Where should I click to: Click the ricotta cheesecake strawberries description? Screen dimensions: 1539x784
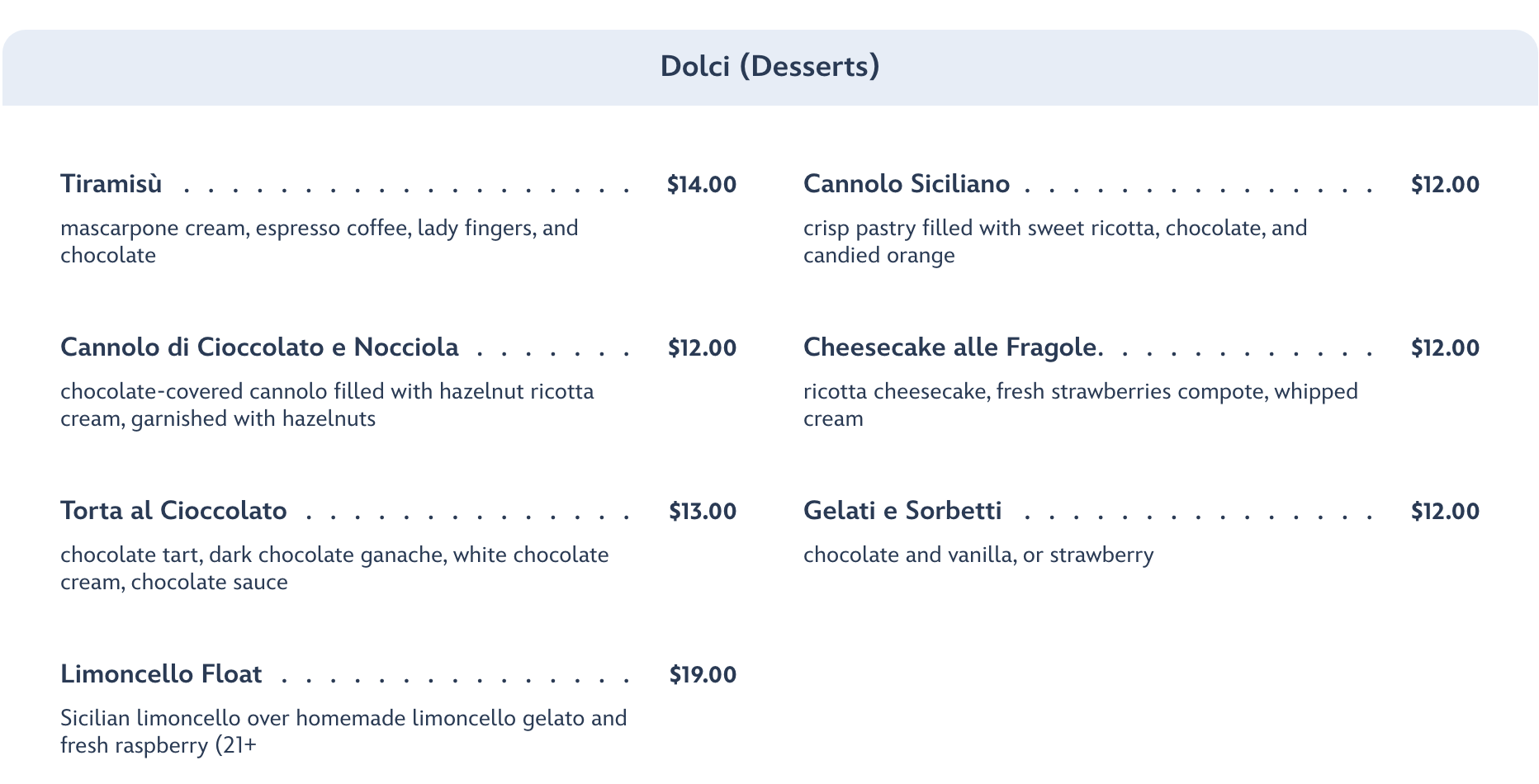pos(1080,404)
